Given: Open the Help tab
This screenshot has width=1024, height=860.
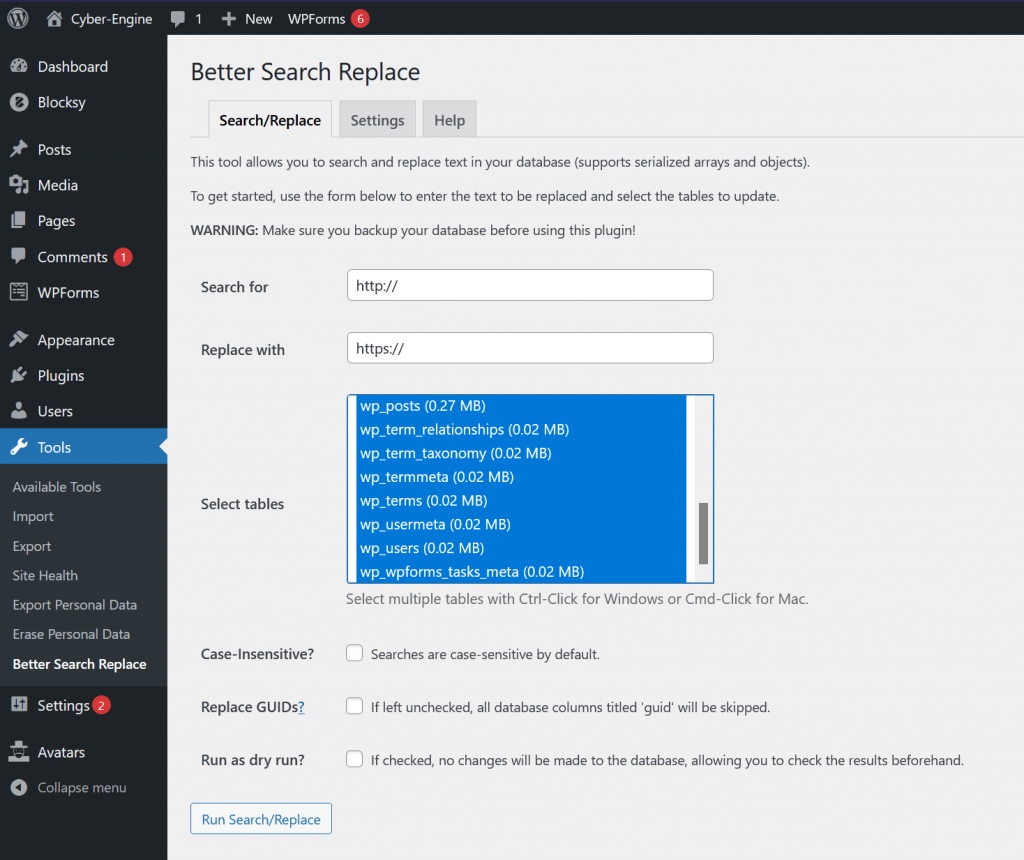Looking at the screenshot, I should pyautogui.click(x=449, y=120).
